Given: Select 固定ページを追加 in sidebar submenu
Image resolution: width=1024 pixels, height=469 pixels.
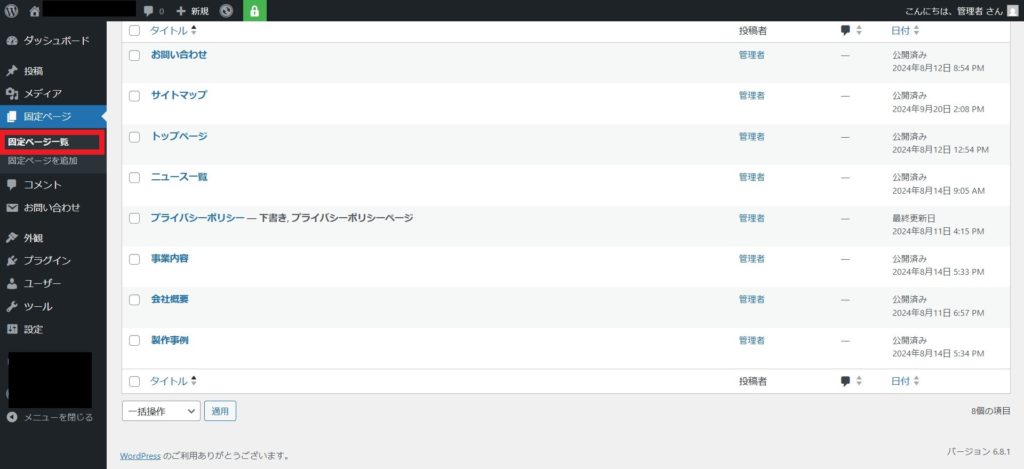Looking at the screenshot, I should (42, 161).
